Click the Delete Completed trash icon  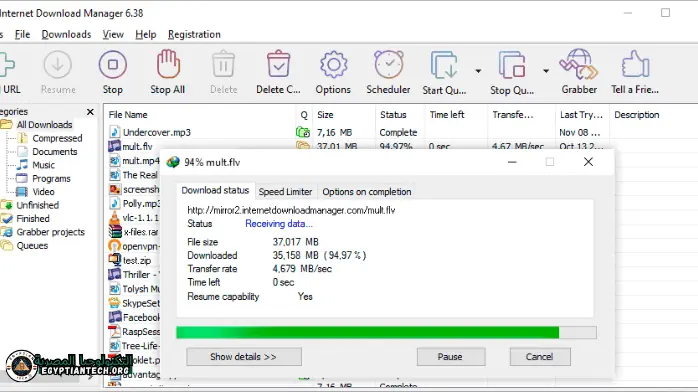pyautogui.click(x=279, y=65)
